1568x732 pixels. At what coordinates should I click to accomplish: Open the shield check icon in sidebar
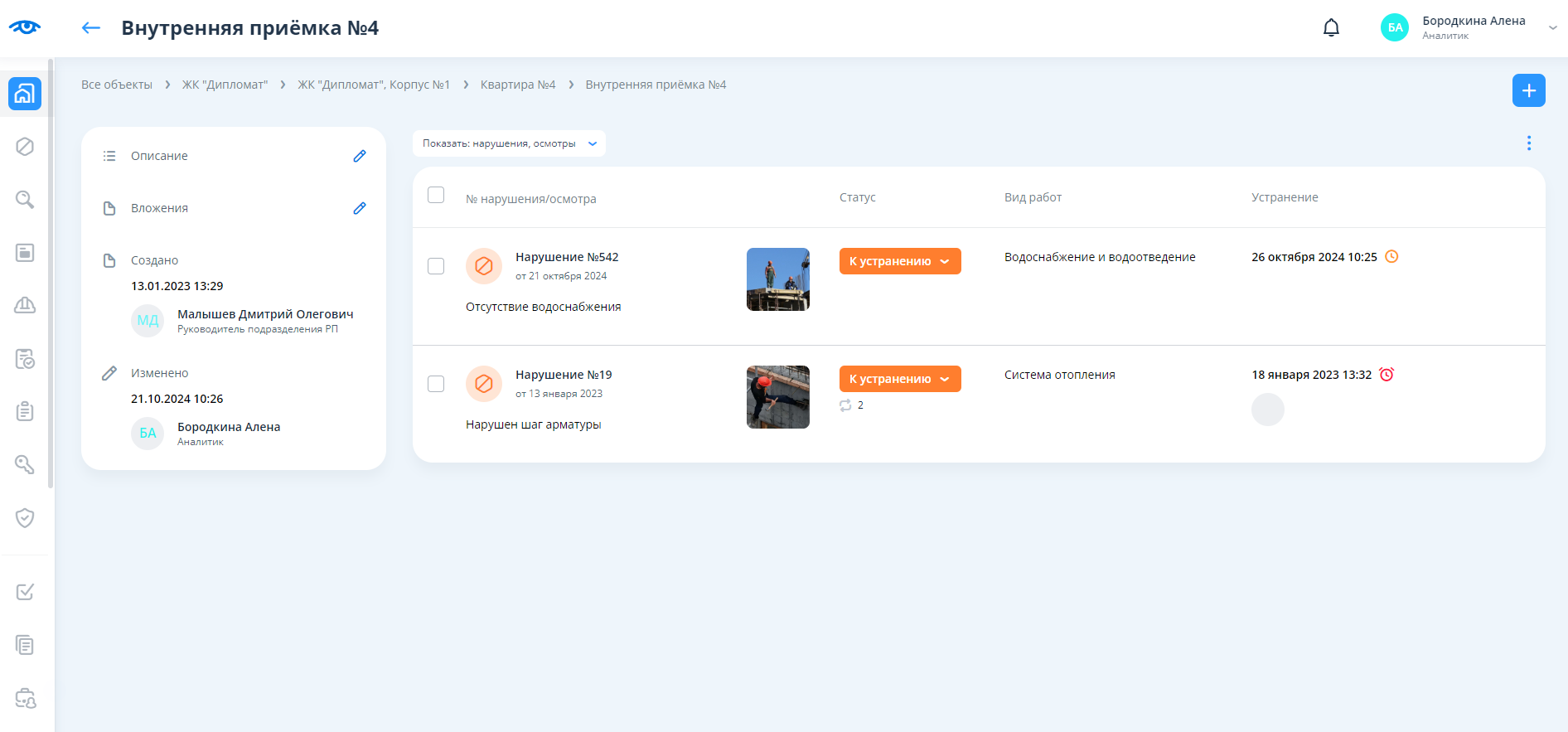click(x=25, y=518)
